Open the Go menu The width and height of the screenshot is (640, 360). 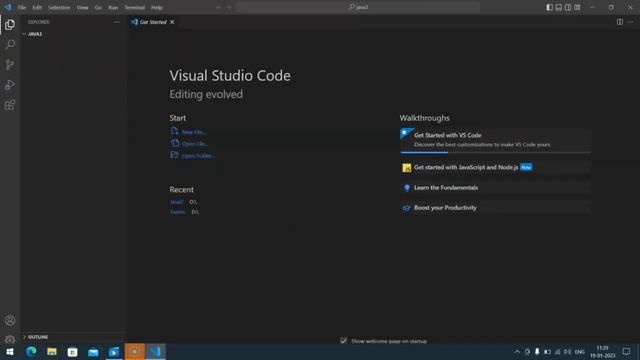pyautogui.click(x=98, y=7)
